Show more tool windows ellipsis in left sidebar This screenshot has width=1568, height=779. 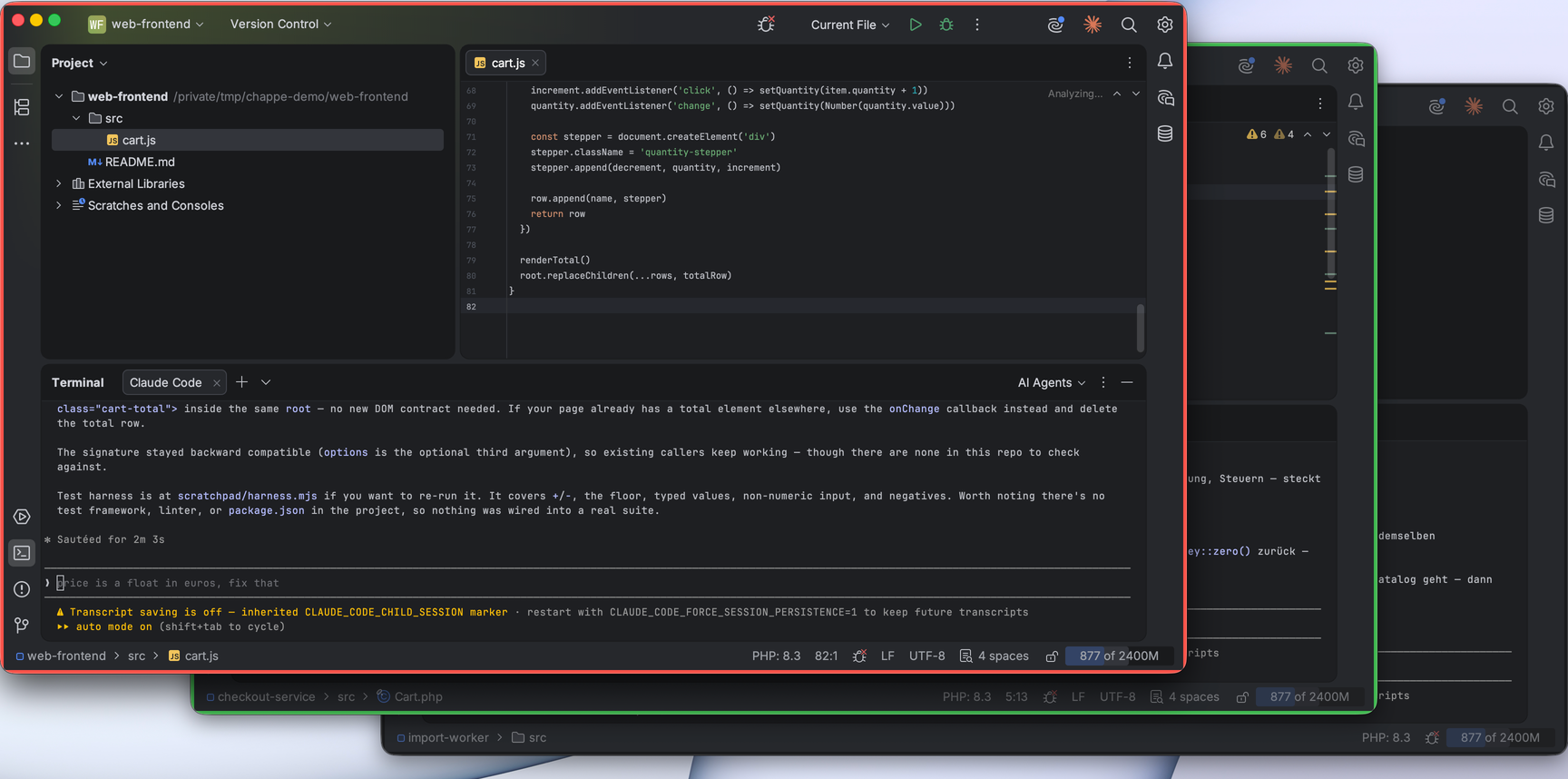click(22, 143)
